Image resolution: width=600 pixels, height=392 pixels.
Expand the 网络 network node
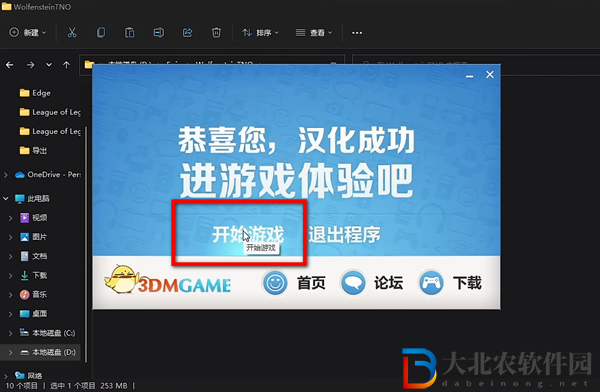(x=6, y=376)
